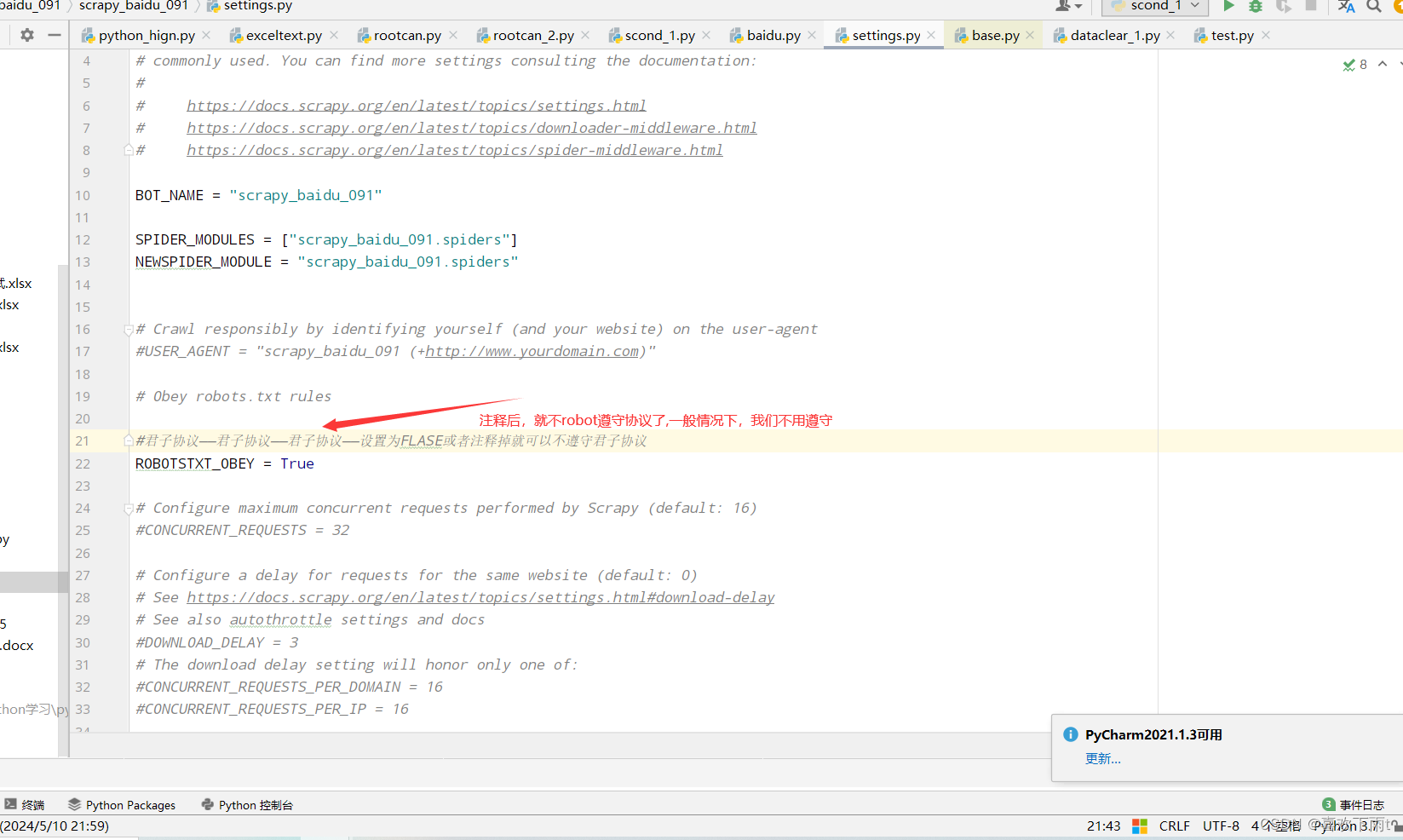This screenshot has height=840, width=1403.
Task: Click the 更新... link in PyCharm notification
Action: (x=1103, y=758)
